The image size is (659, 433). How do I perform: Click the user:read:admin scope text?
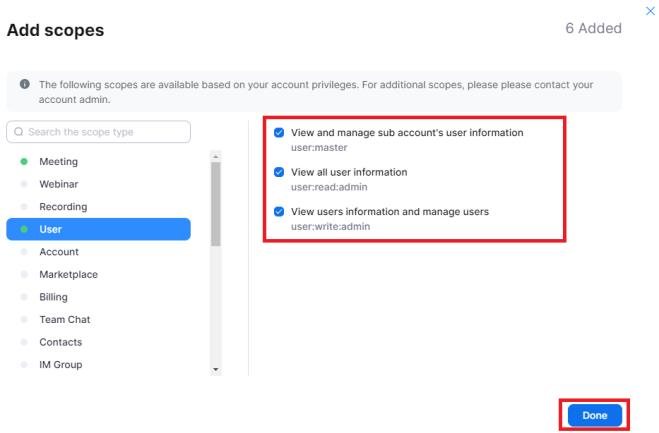(329, 187)
